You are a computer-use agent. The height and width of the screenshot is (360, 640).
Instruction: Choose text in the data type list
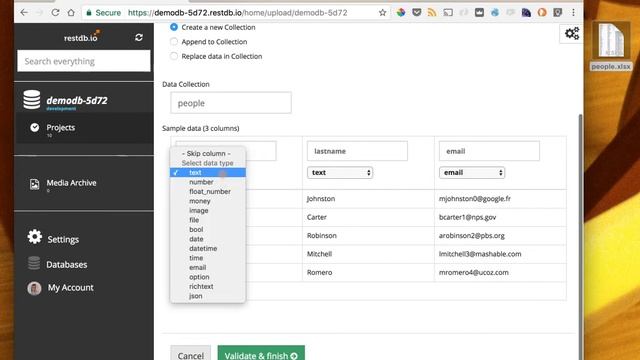point(208,173)
